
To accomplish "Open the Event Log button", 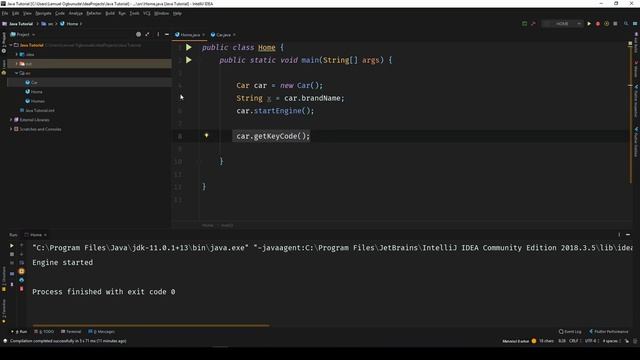I will click(x=570, y=331).
